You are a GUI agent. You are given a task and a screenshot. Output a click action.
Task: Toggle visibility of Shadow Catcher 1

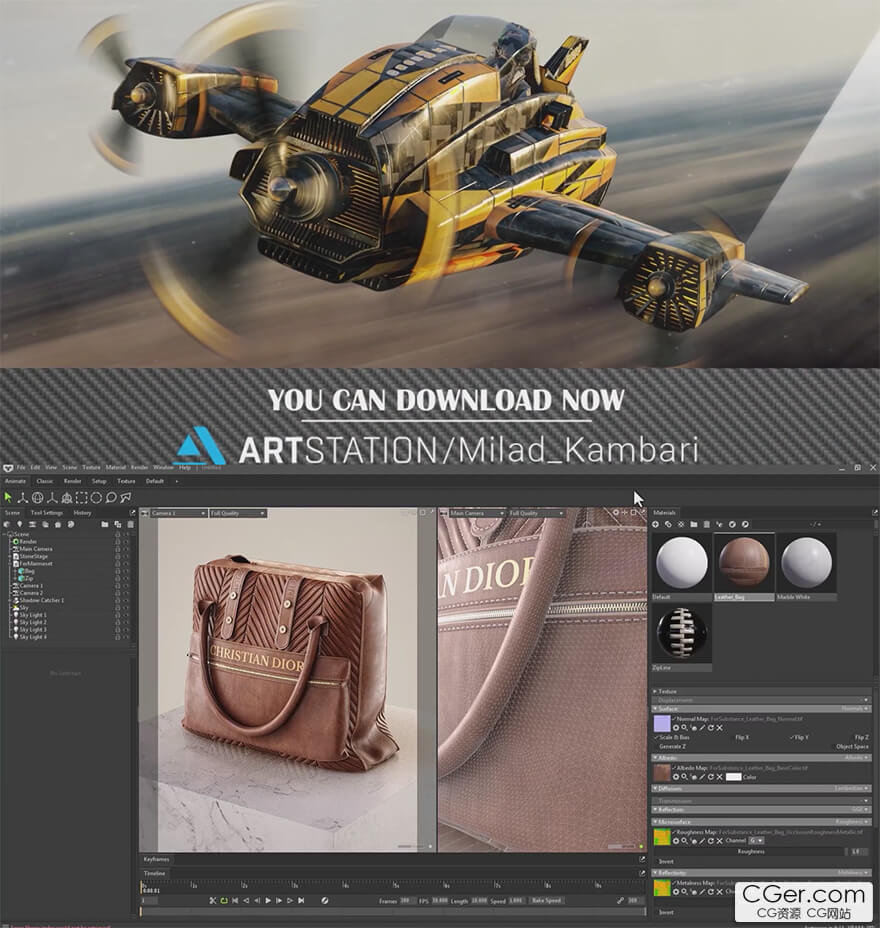point(125,600)
